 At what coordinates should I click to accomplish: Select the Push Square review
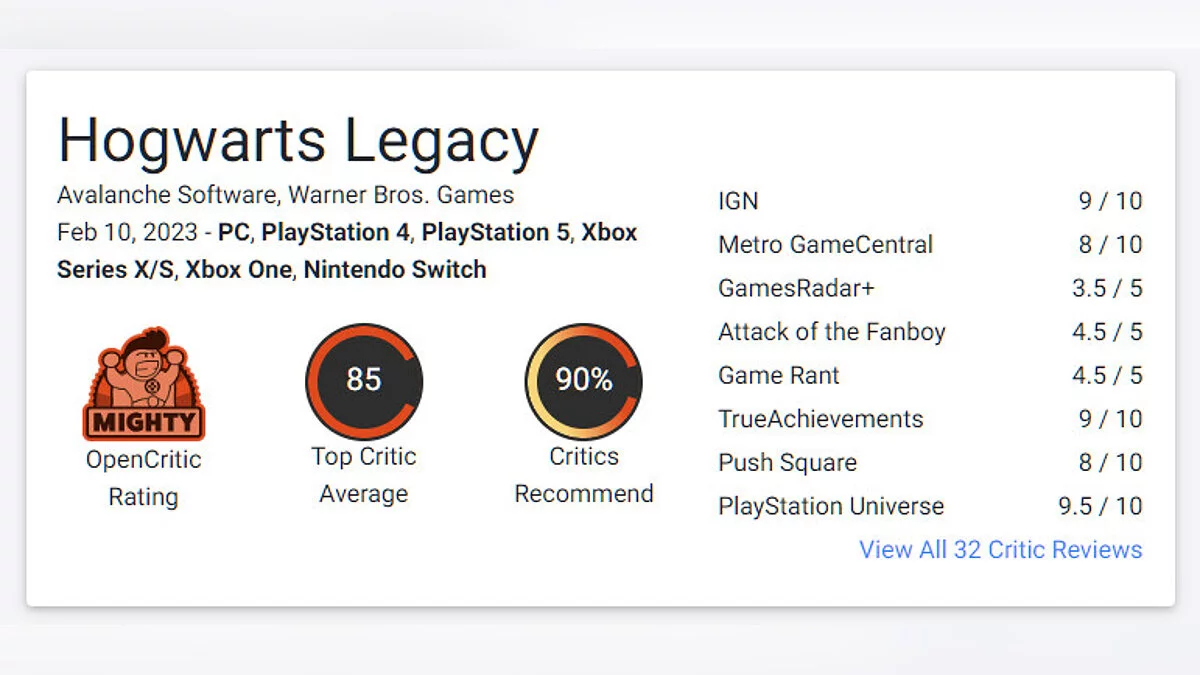[x=787, y=463]
